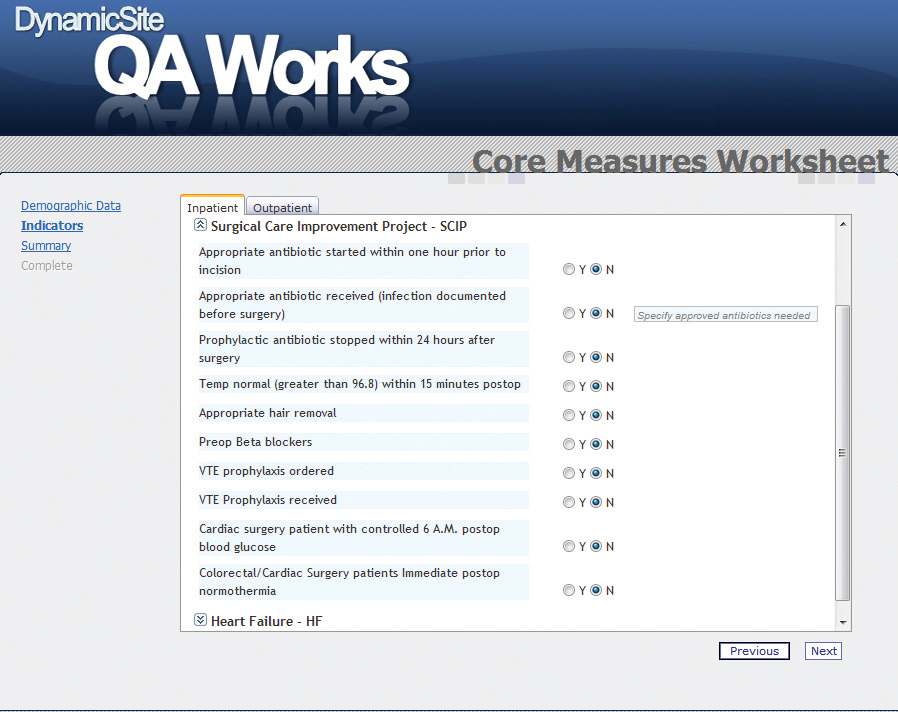Mark Y for VTE Prophylaxis received
The width and height of the screenshot is (898, 712).
(569, 502)
